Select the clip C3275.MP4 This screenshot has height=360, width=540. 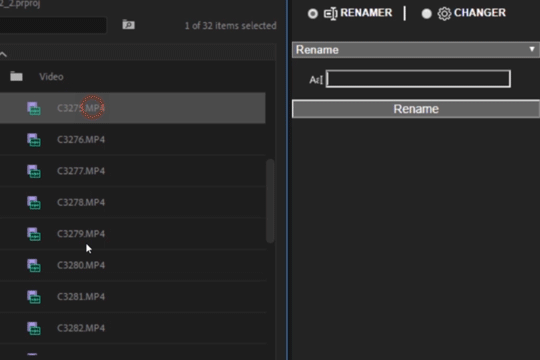[x=81, y=108]
